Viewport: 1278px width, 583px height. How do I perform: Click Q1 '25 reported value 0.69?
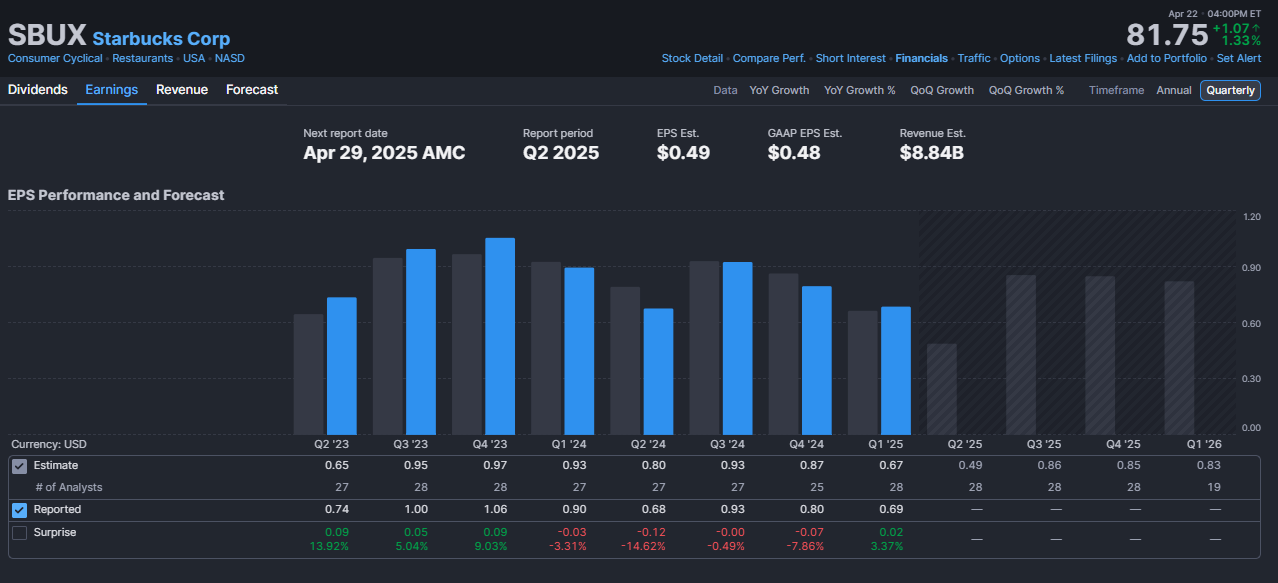[893, 510]
